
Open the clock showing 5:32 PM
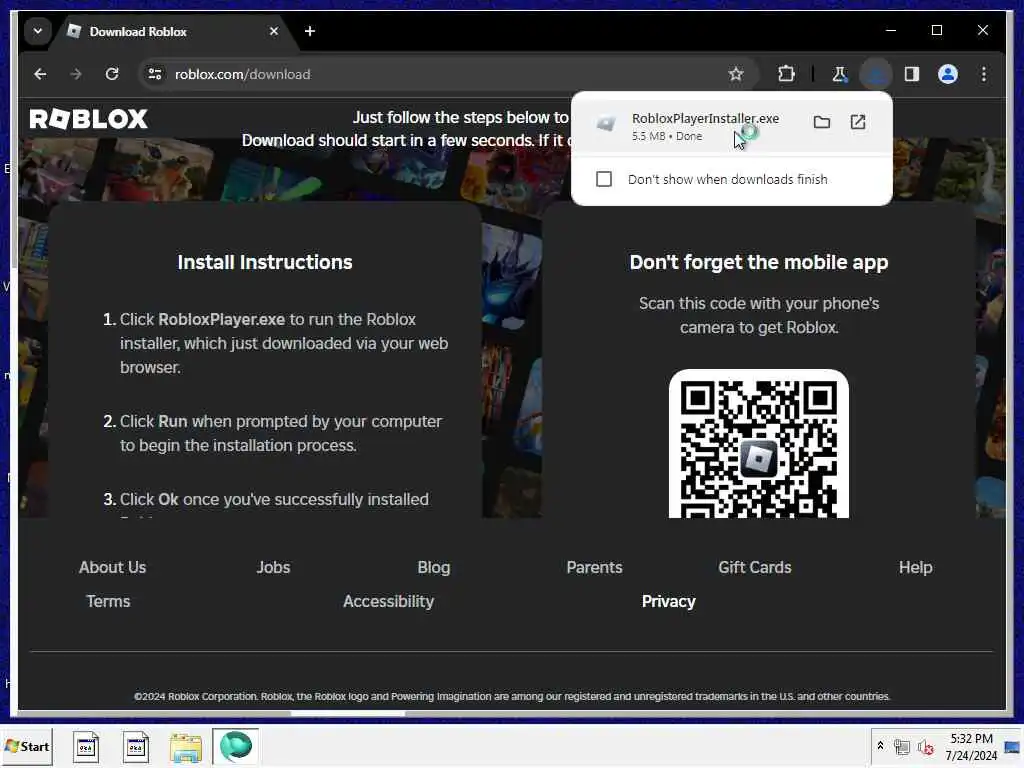[x=971, y=747]
